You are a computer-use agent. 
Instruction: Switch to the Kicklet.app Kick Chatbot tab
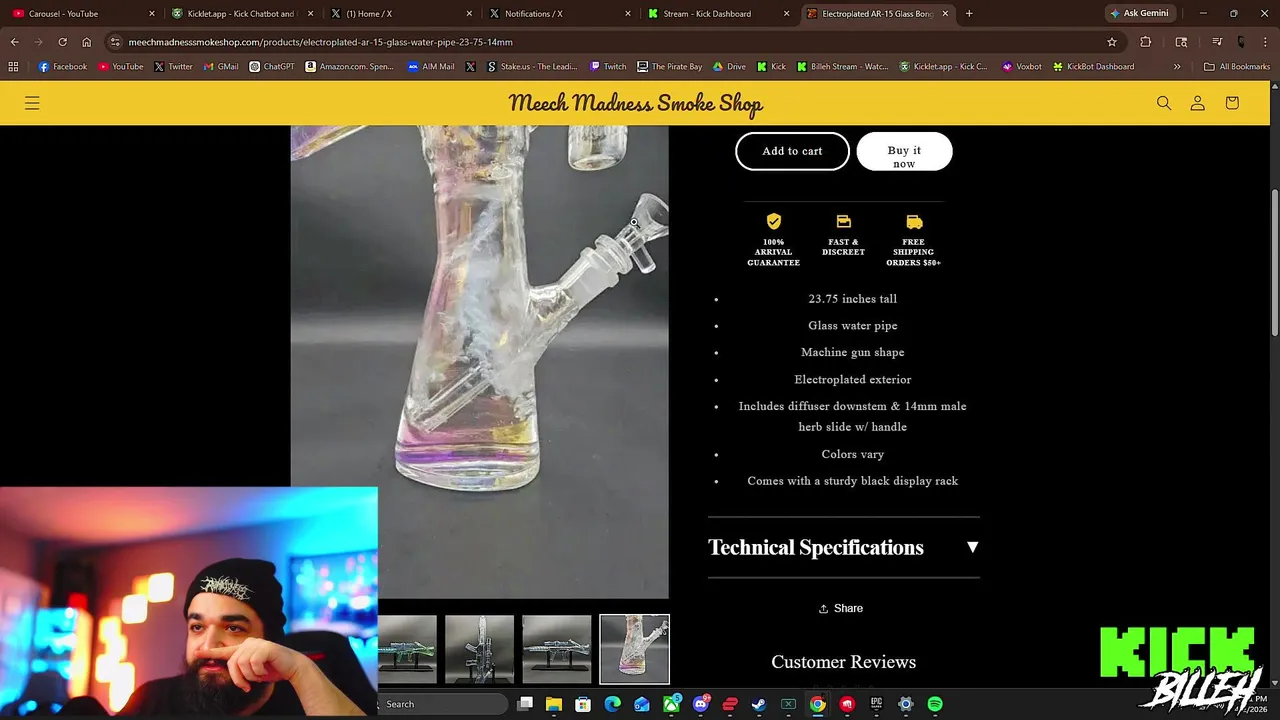(x=242, y=14)
